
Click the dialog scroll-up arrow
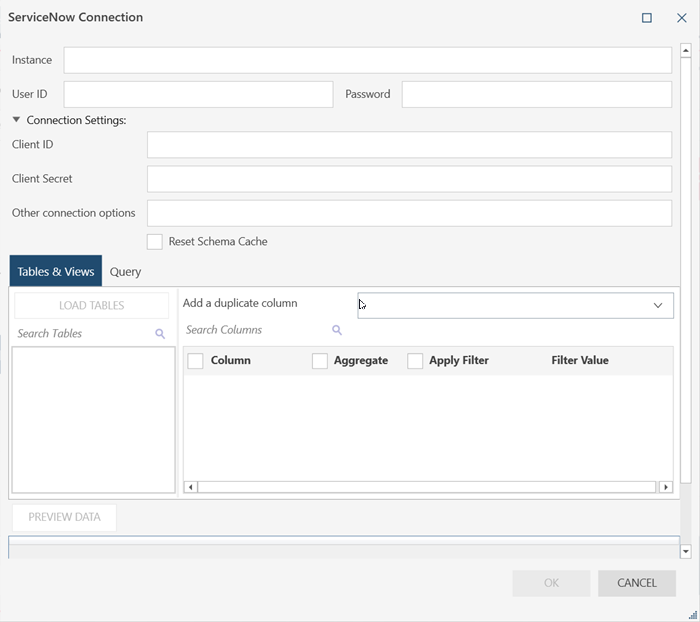pyautogui.click(x=686, y=50)
